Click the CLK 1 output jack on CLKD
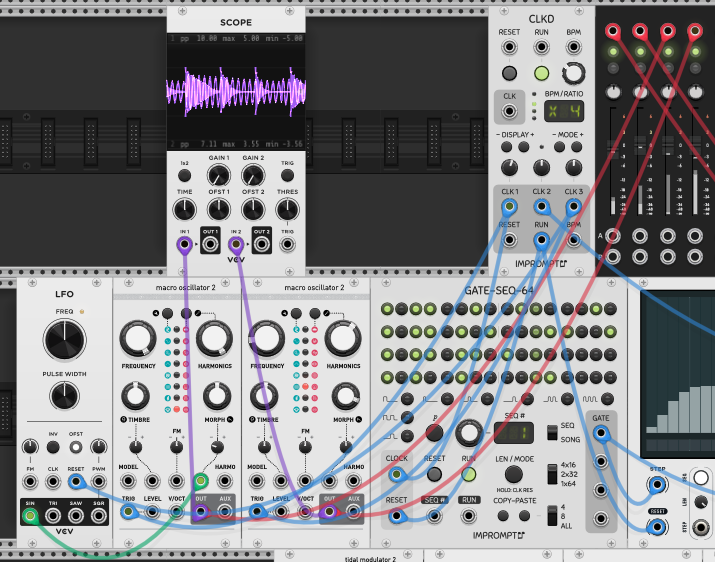Screen dimensions: 715x562 tap(509, 207)
